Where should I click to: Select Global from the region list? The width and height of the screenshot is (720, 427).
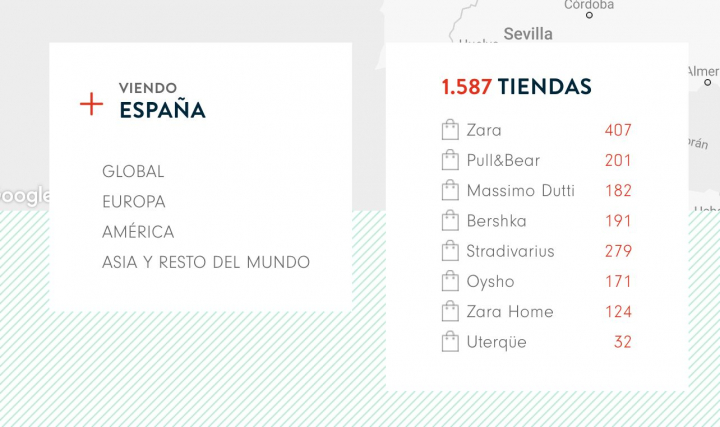pyautogui.click(x=133, y=172)
